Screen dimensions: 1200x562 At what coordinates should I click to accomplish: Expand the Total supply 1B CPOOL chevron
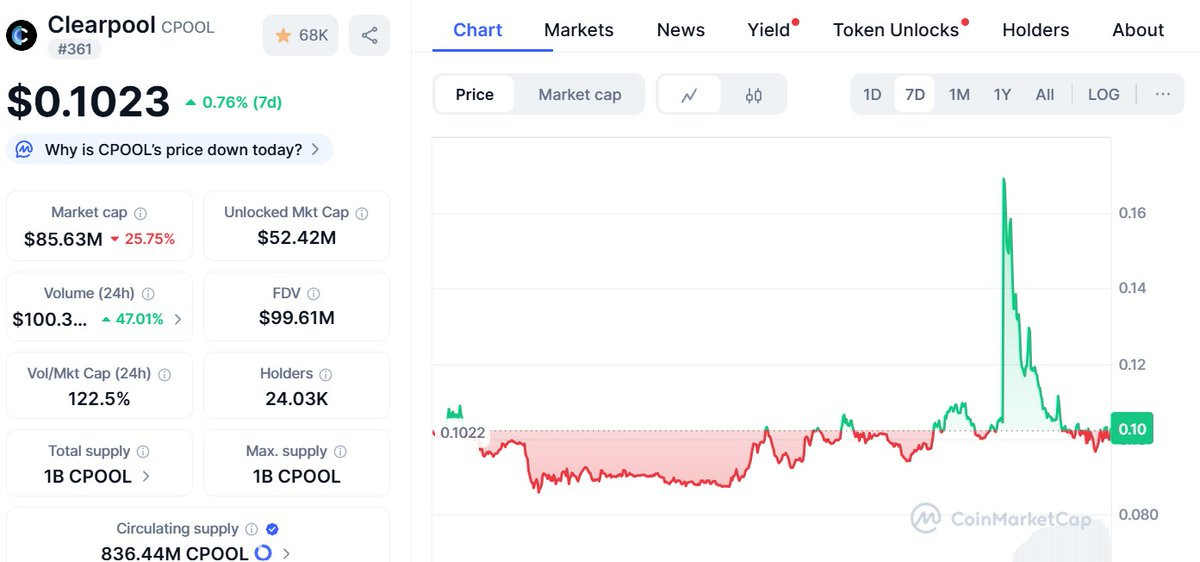coord(146,476)
